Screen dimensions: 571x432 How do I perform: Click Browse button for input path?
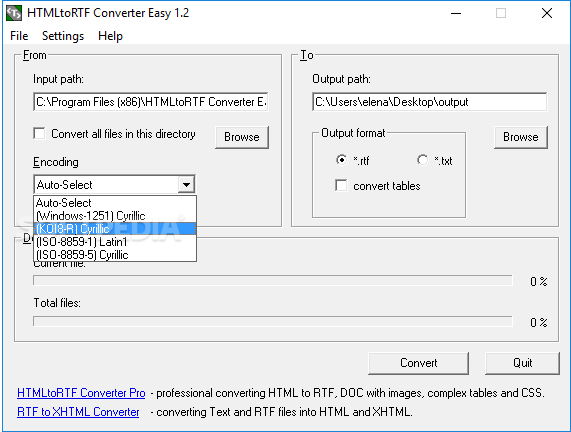[x=242, y=137]
